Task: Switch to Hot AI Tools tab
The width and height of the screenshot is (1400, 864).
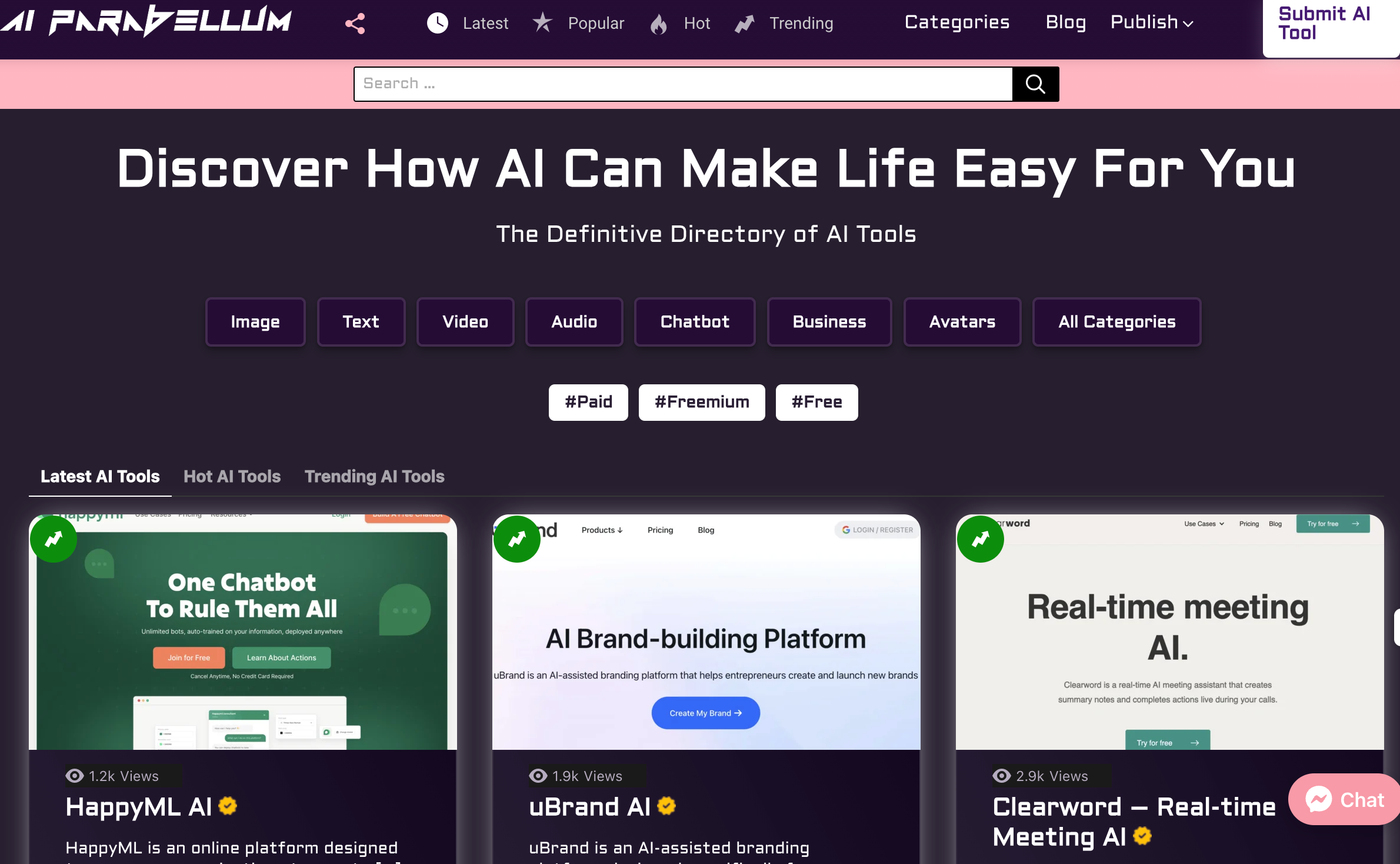Action: pyautogui.click(x=232, y=476)
